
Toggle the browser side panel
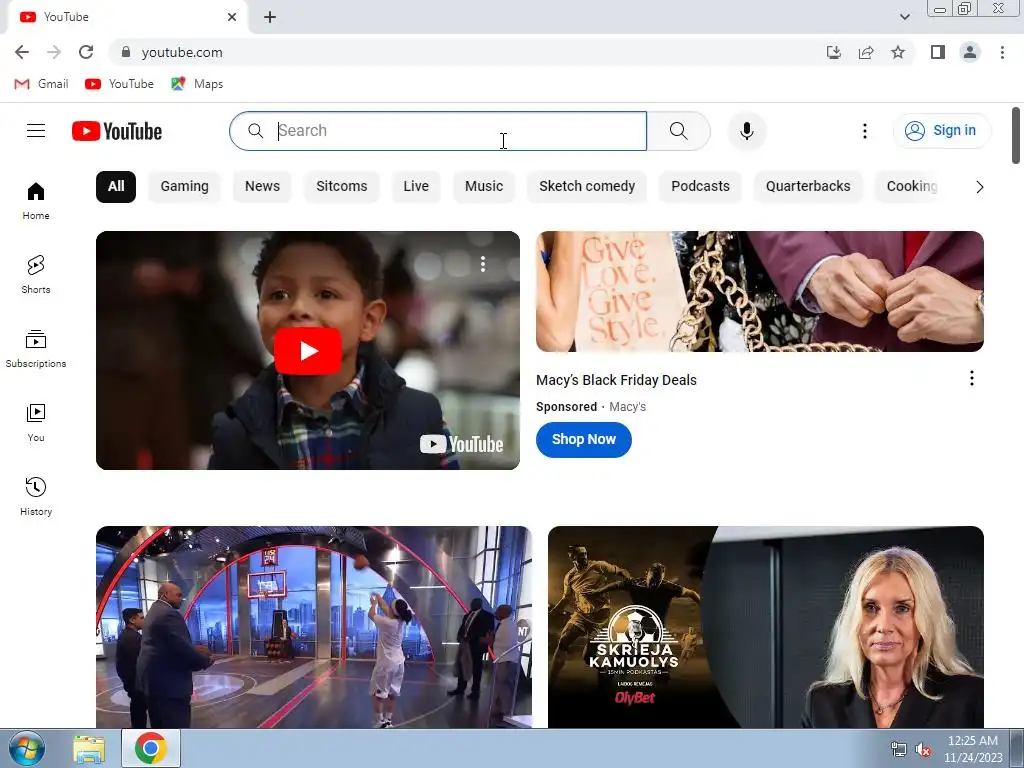coord(938,52)
